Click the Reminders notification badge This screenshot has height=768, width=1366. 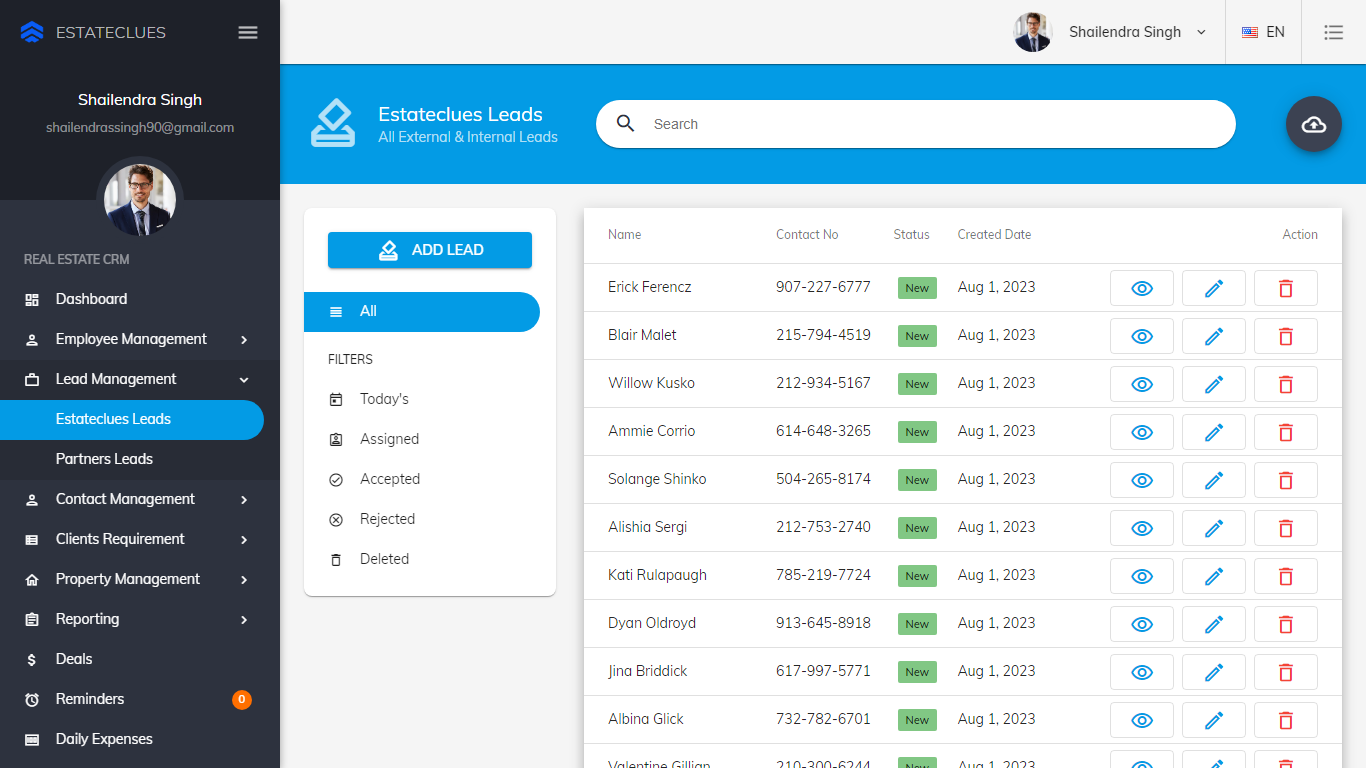coord(241,699)
